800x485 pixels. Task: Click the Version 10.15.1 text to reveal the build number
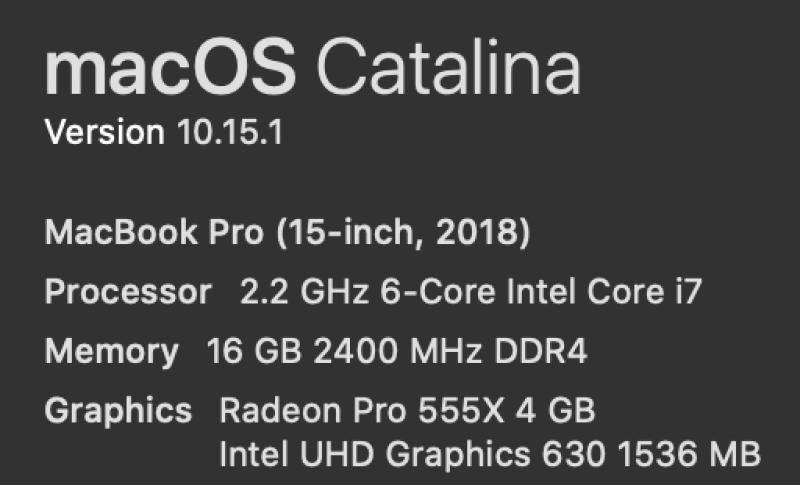pos(164,133)
